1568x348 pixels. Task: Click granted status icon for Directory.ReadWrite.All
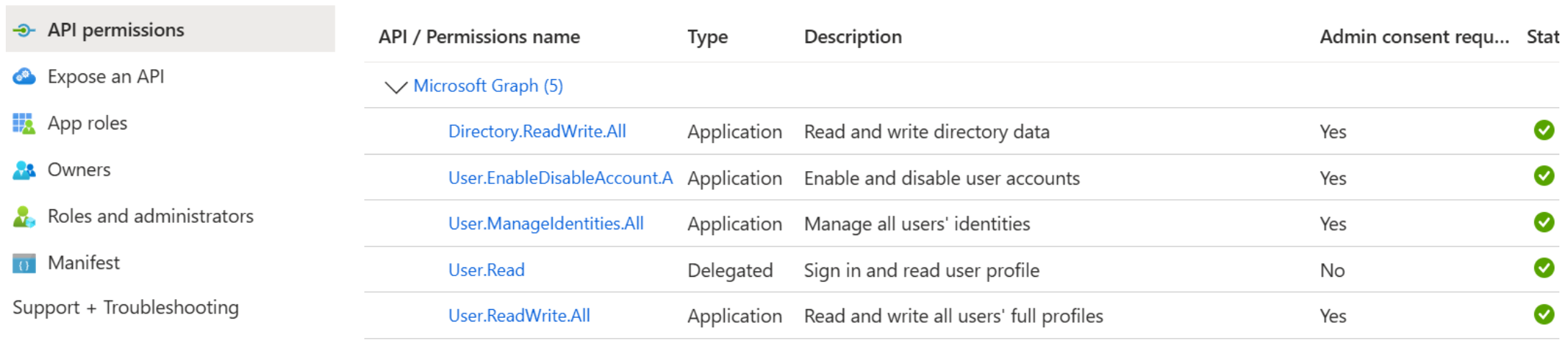1544,130
